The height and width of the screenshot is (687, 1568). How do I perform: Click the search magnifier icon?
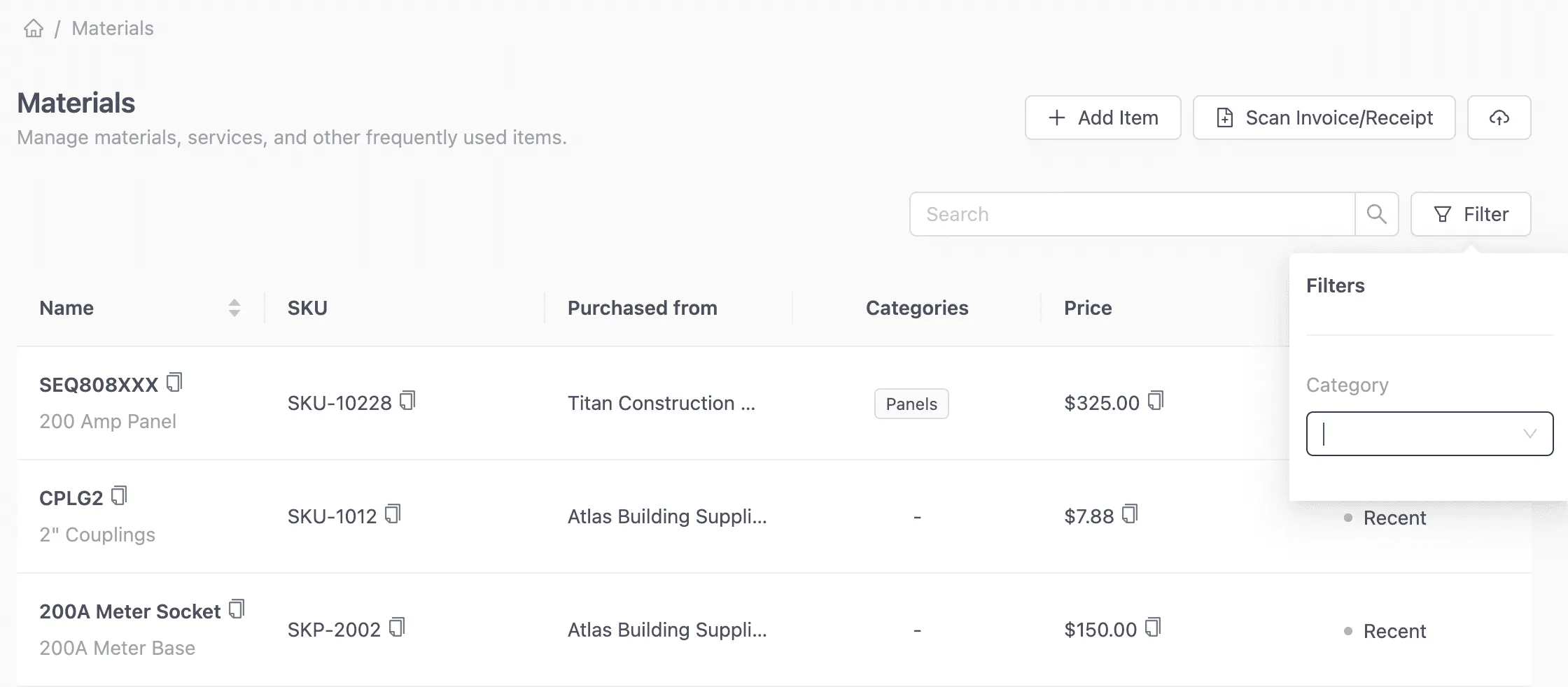(x=1376, y=214)
